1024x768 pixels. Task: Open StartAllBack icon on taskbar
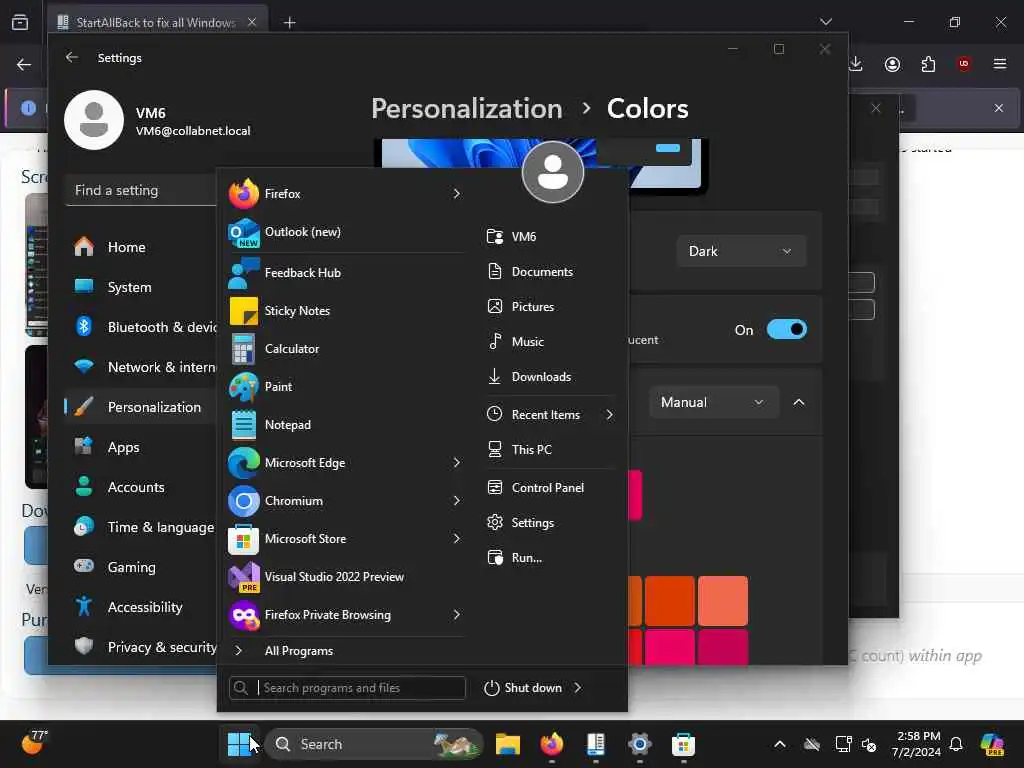[596, 744]
